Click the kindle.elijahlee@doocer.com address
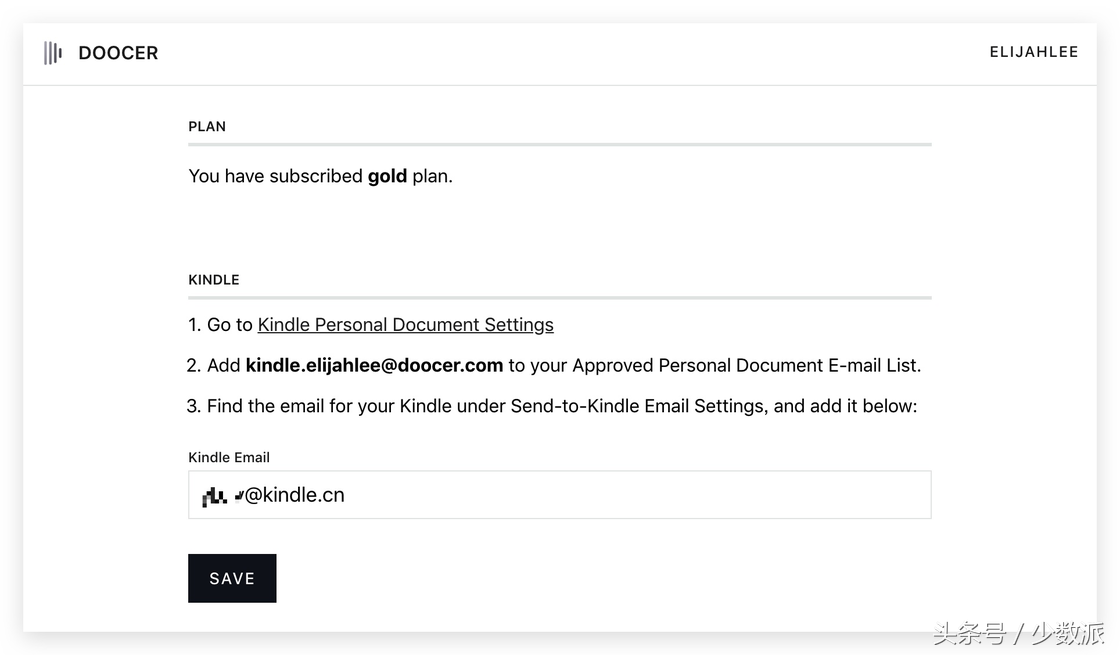The image size is (1120, 655). pyautogui.click(x=374, y=366)
